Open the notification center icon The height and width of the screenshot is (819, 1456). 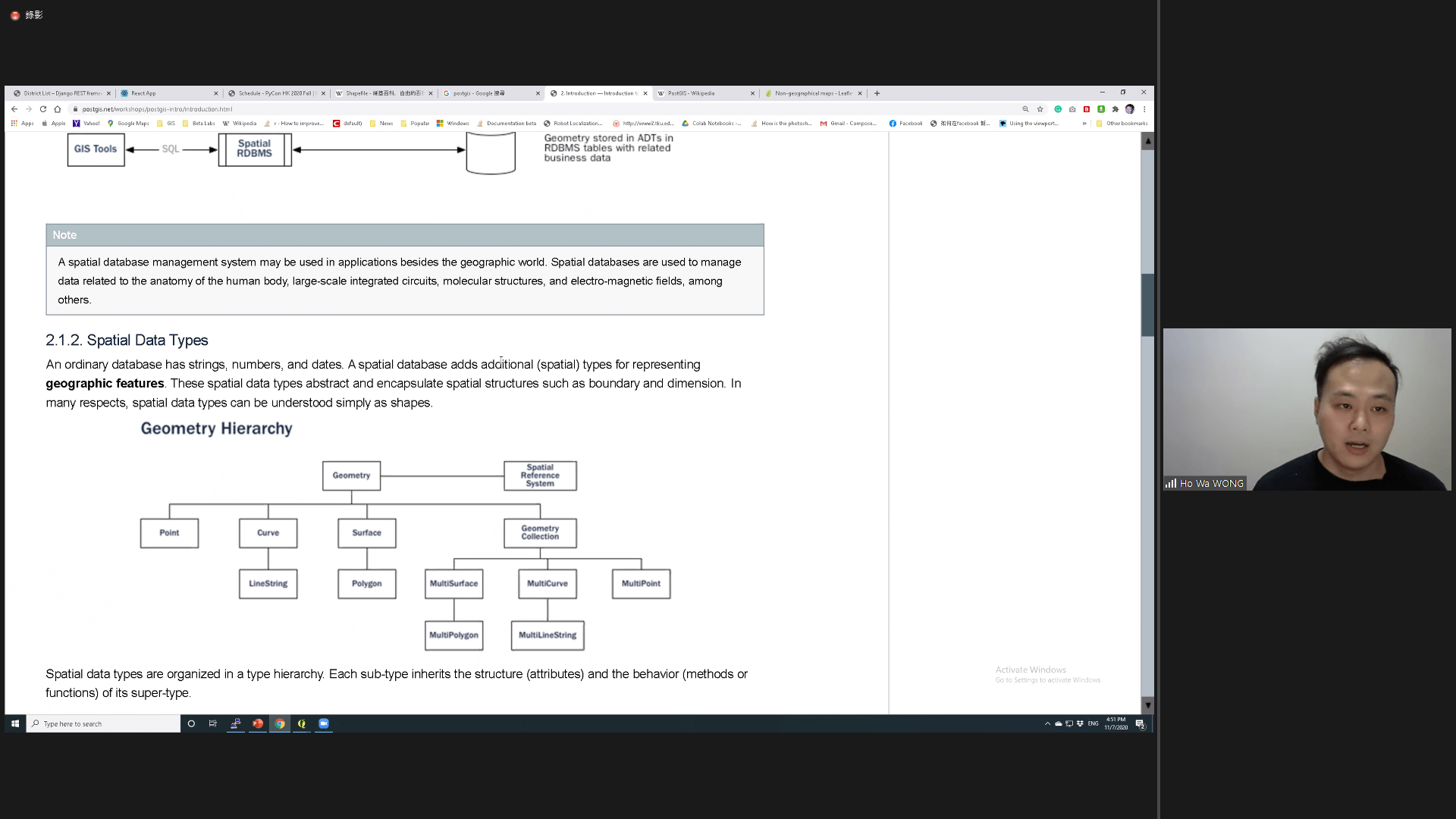click(x=1140, y=724)
